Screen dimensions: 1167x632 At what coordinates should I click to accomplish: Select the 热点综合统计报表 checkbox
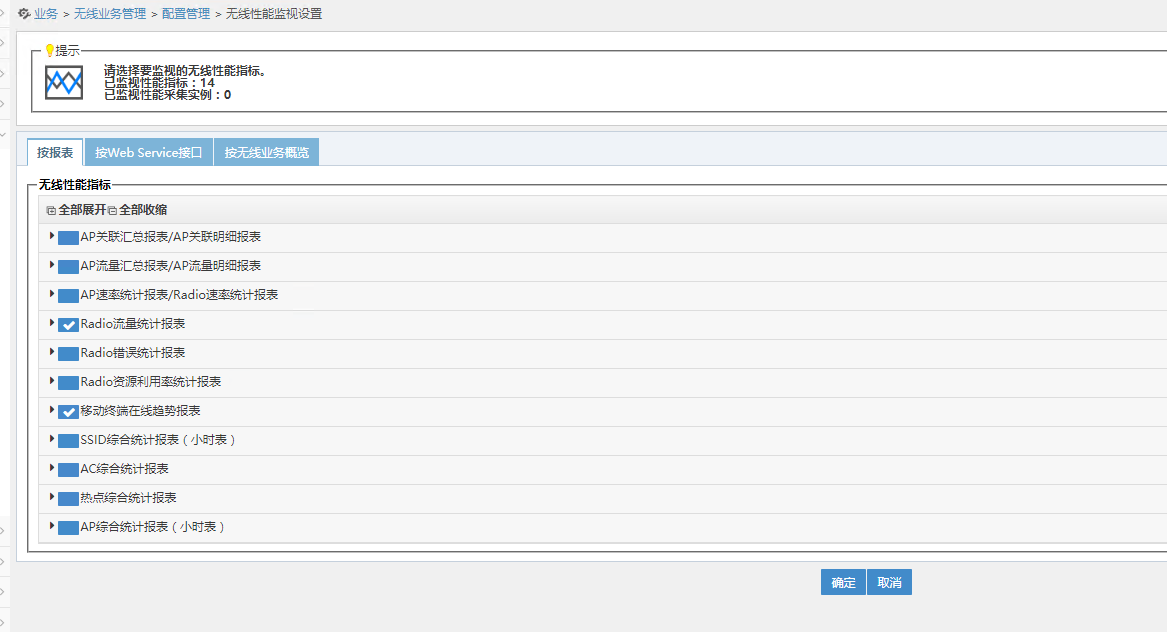68,499
